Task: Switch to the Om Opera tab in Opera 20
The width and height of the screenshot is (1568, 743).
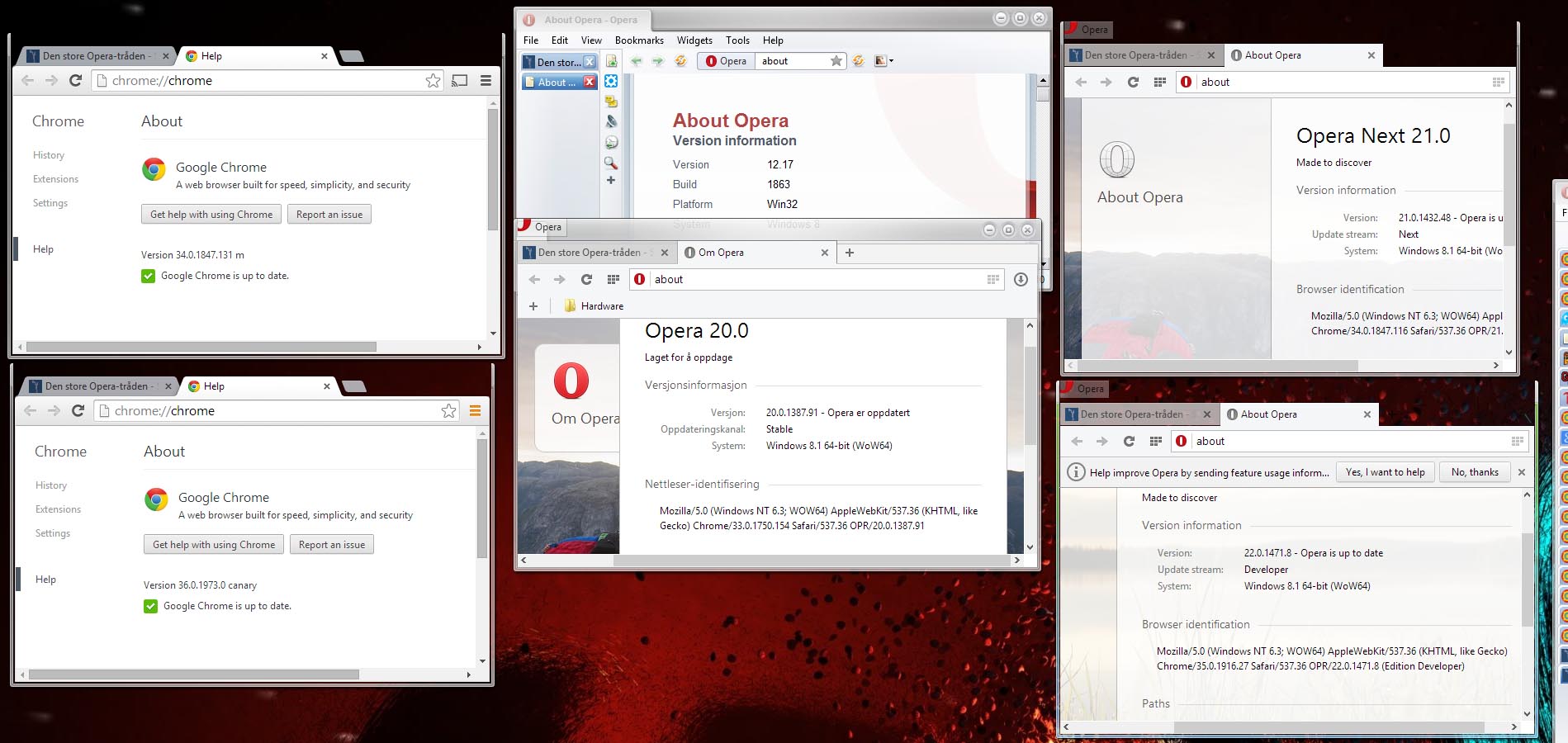Action: point(756,253)
